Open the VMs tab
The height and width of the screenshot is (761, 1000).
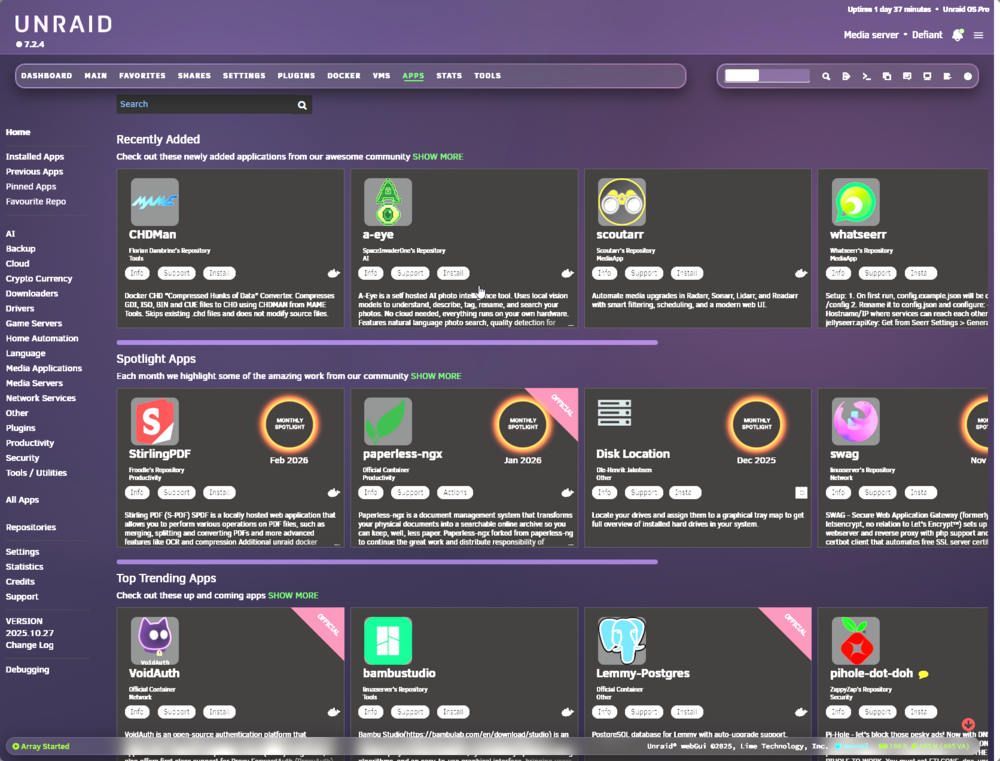[381, 76]
